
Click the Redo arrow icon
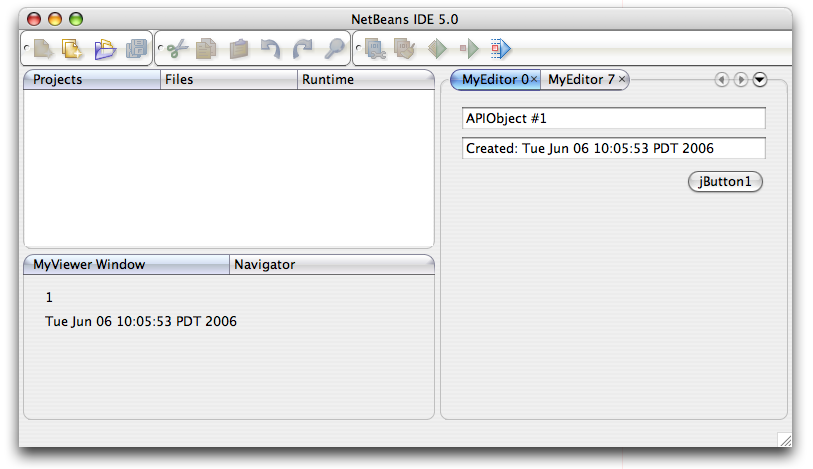coord(302,49)
